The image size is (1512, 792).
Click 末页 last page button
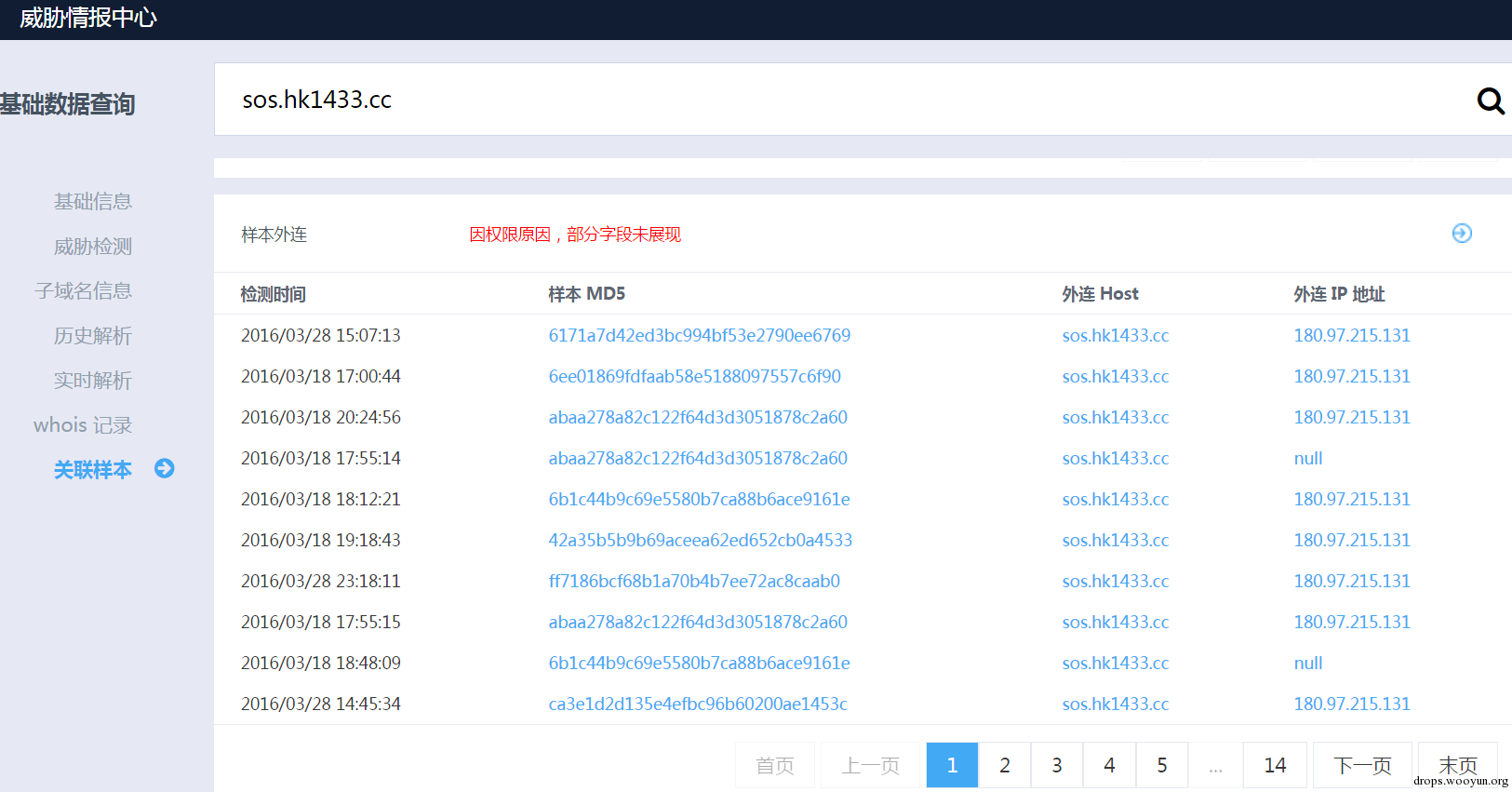1458,765
